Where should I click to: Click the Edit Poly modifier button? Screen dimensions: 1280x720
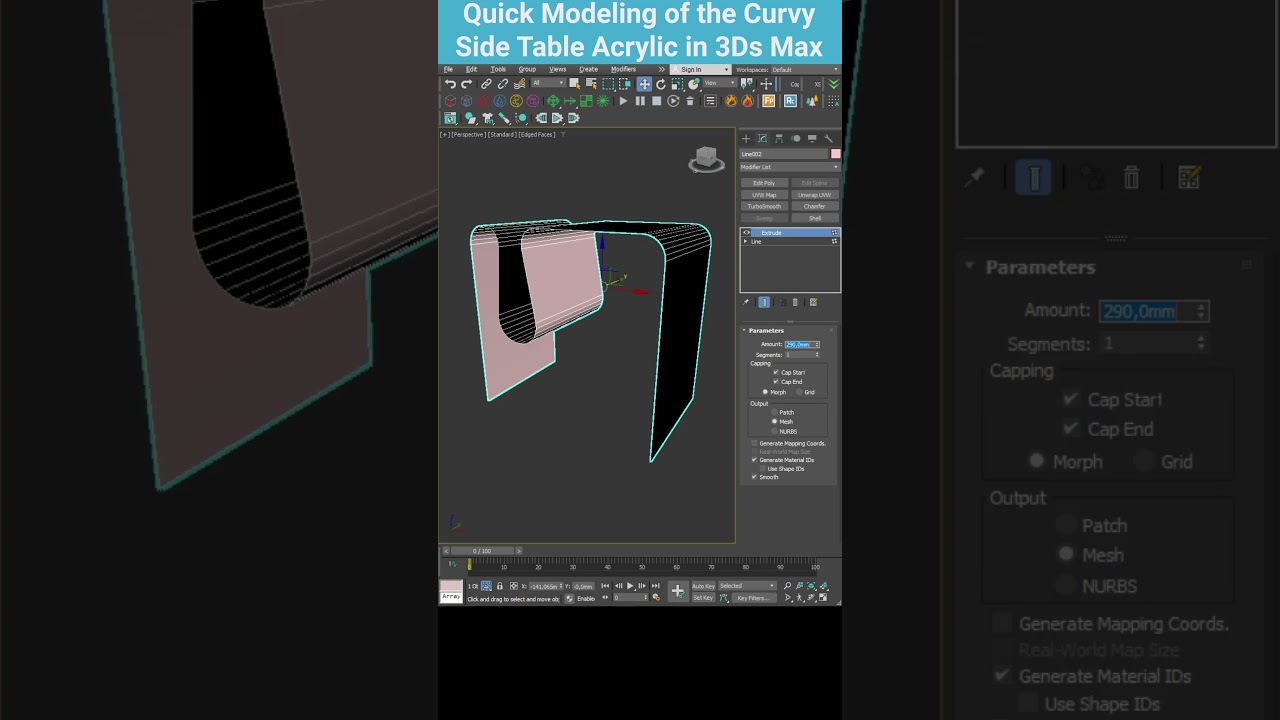click(764, 183)
